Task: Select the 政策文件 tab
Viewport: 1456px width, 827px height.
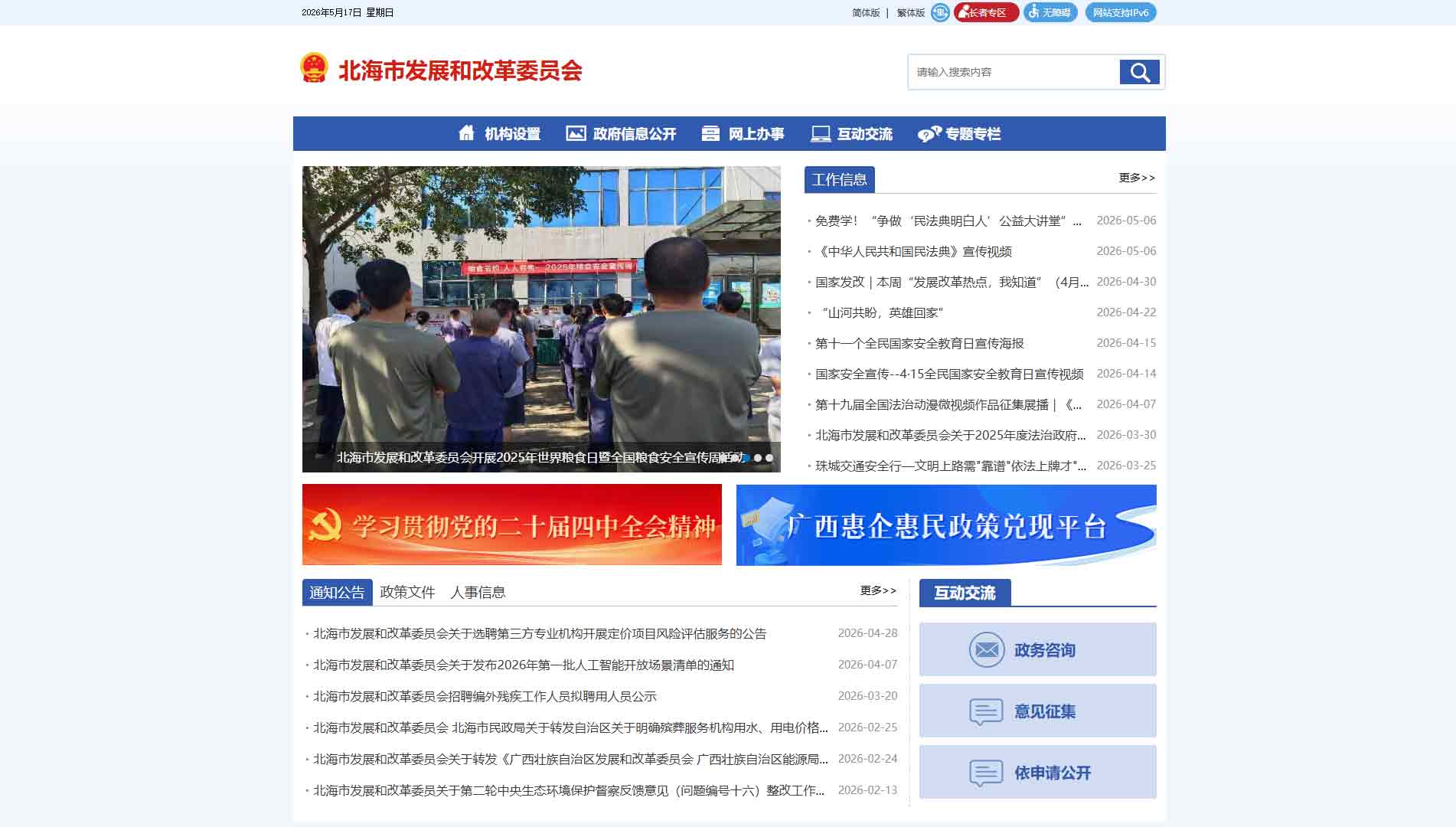Action: (407, 592)
